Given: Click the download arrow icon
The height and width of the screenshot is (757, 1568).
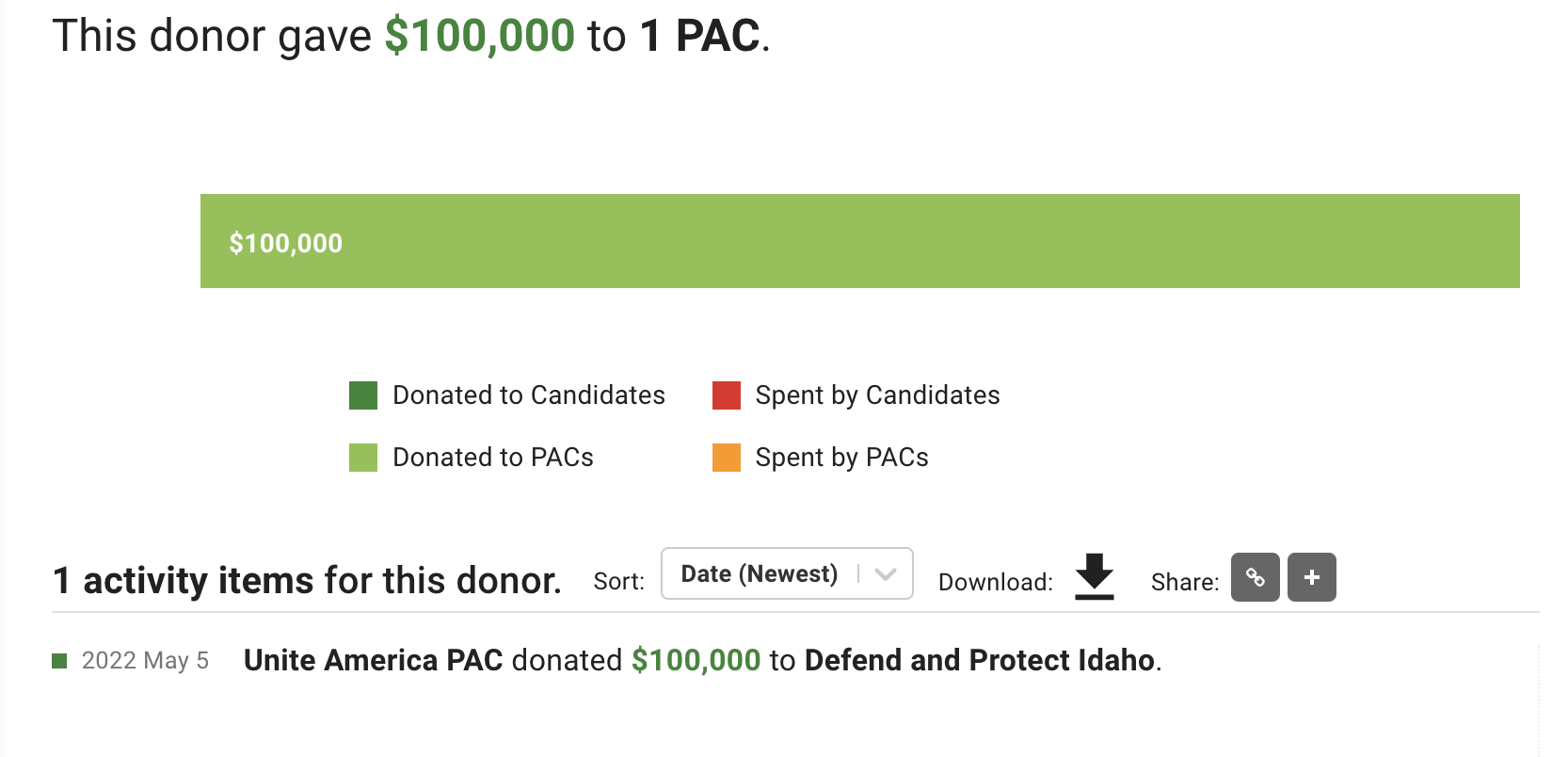Looking at the screenshot, I should tap(1095, 576).
